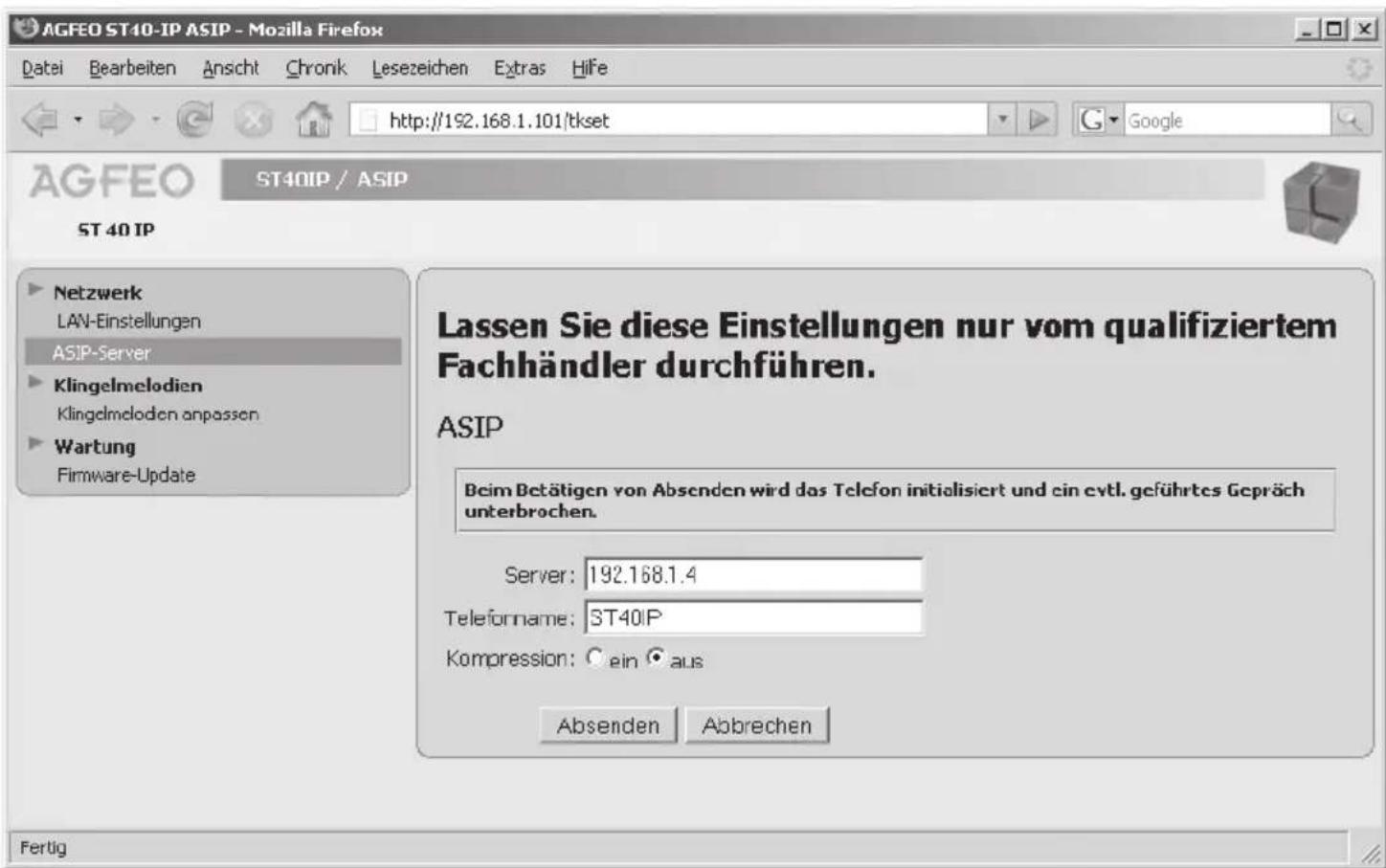Click the ST 40 IP label under logo
Image resolution: width=1386 pixels, height=868 pixels.
116,230
